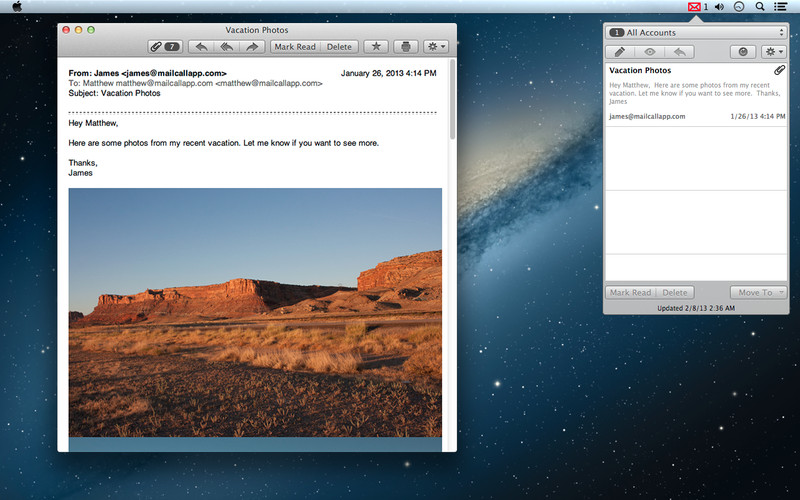Screen dimensions: 800x500
Task: Click the date January 26, 2013 4:14 PM
Action: (x=388, y=73)
